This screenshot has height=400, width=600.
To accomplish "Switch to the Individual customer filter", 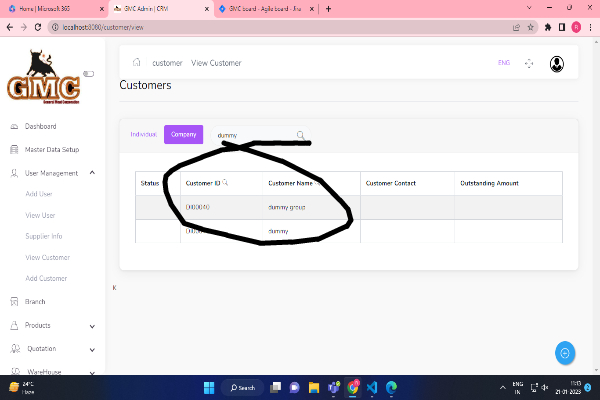I will coord(144,134).
